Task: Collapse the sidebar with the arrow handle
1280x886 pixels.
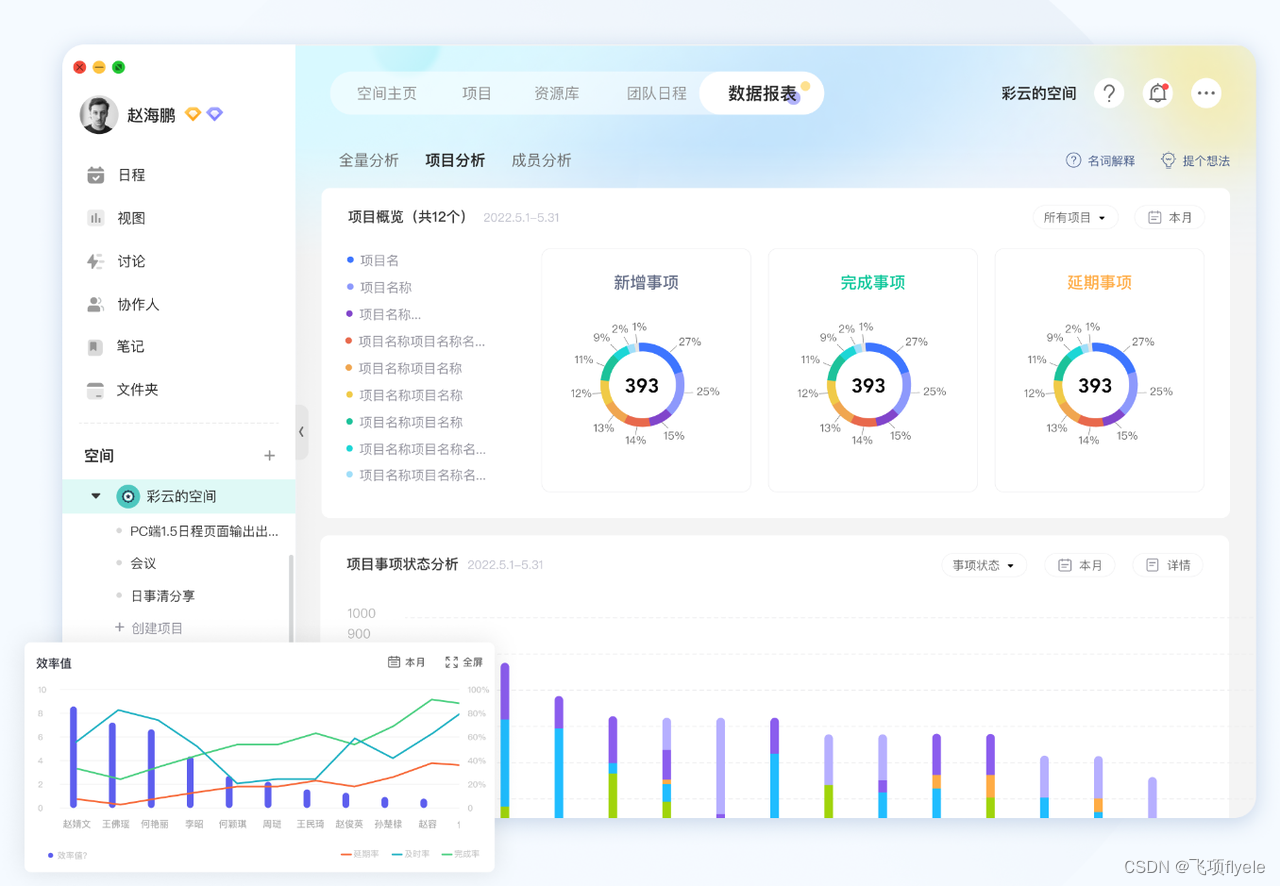Action: [x=301, y=432]
